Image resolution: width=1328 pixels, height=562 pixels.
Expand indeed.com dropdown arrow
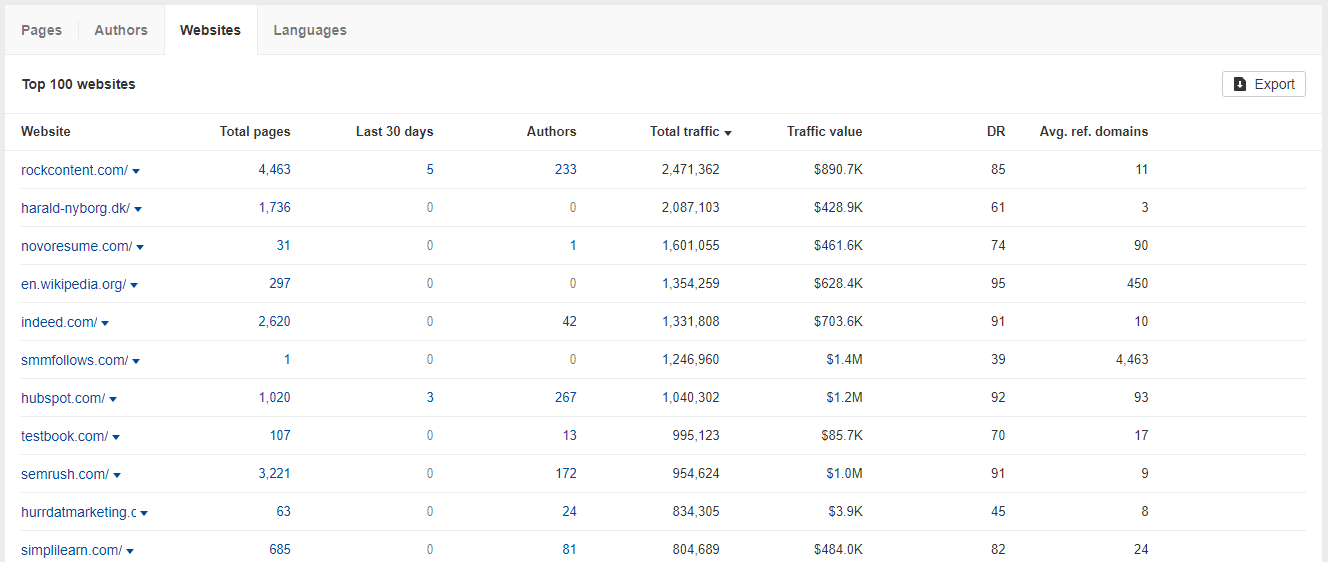click(x=105, y=323)
